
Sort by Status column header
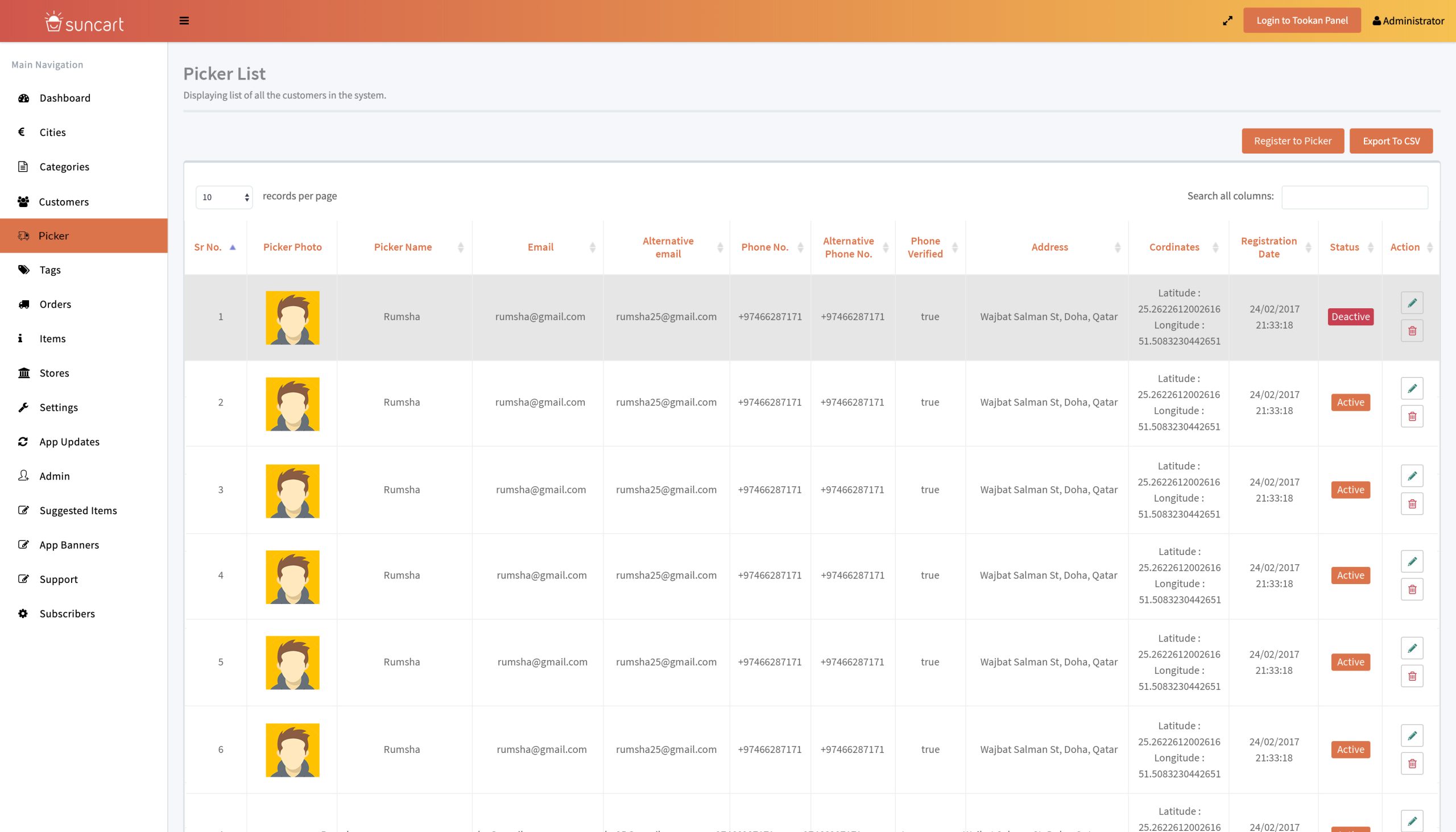[x=1350, y=247]
